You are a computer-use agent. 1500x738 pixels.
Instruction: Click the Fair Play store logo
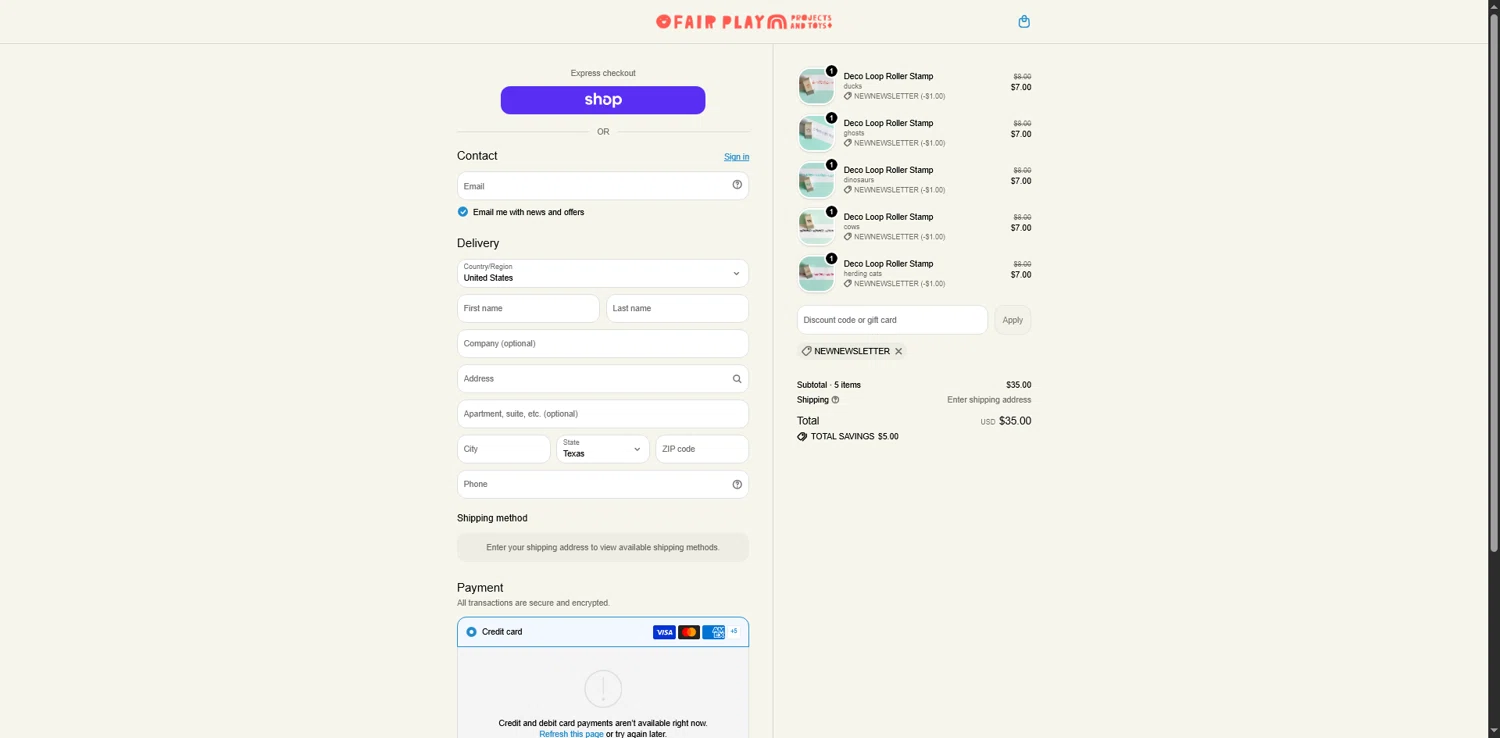coord(744,21)
